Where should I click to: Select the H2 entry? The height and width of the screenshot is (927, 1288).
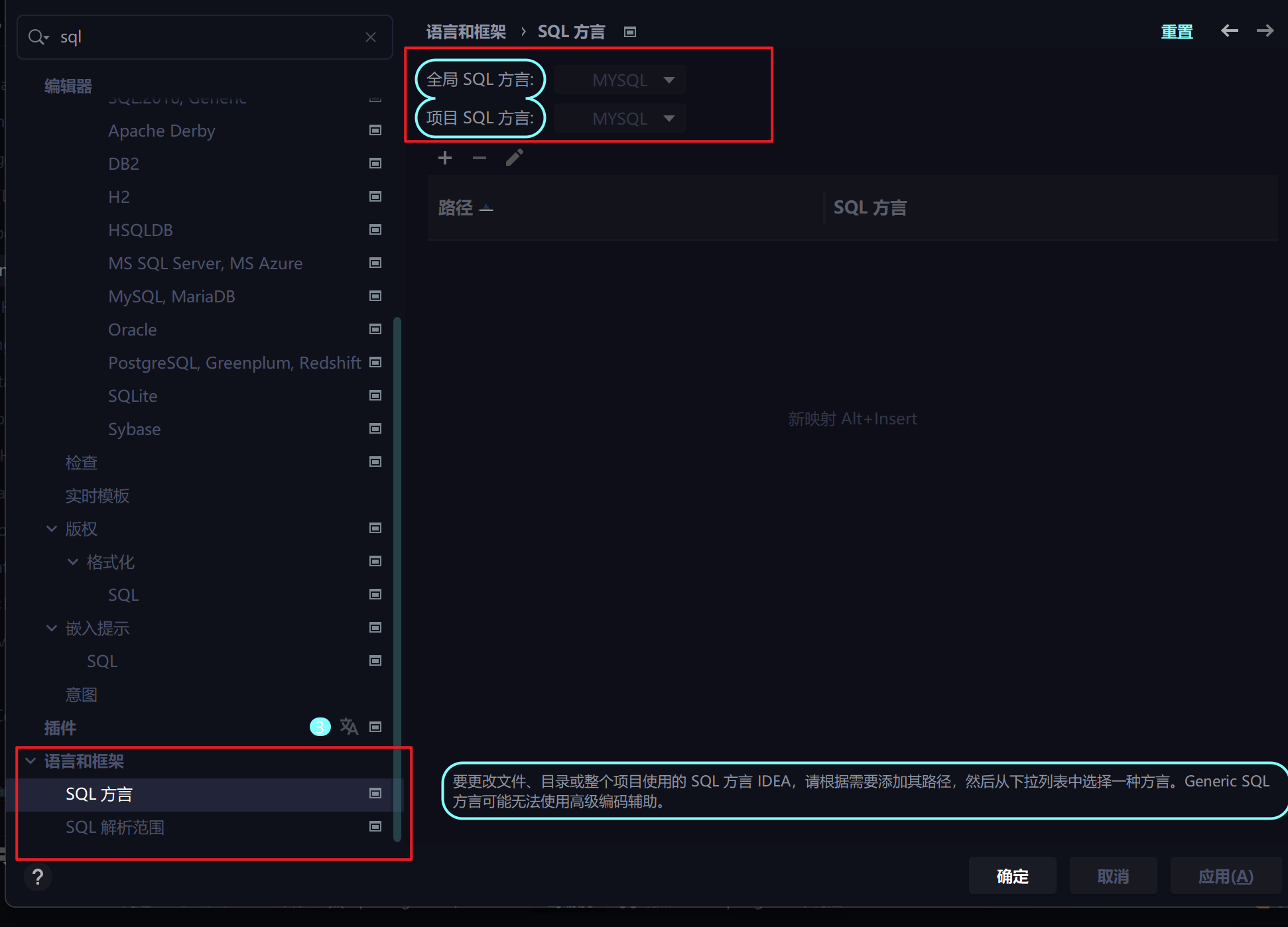pos(119,197)
